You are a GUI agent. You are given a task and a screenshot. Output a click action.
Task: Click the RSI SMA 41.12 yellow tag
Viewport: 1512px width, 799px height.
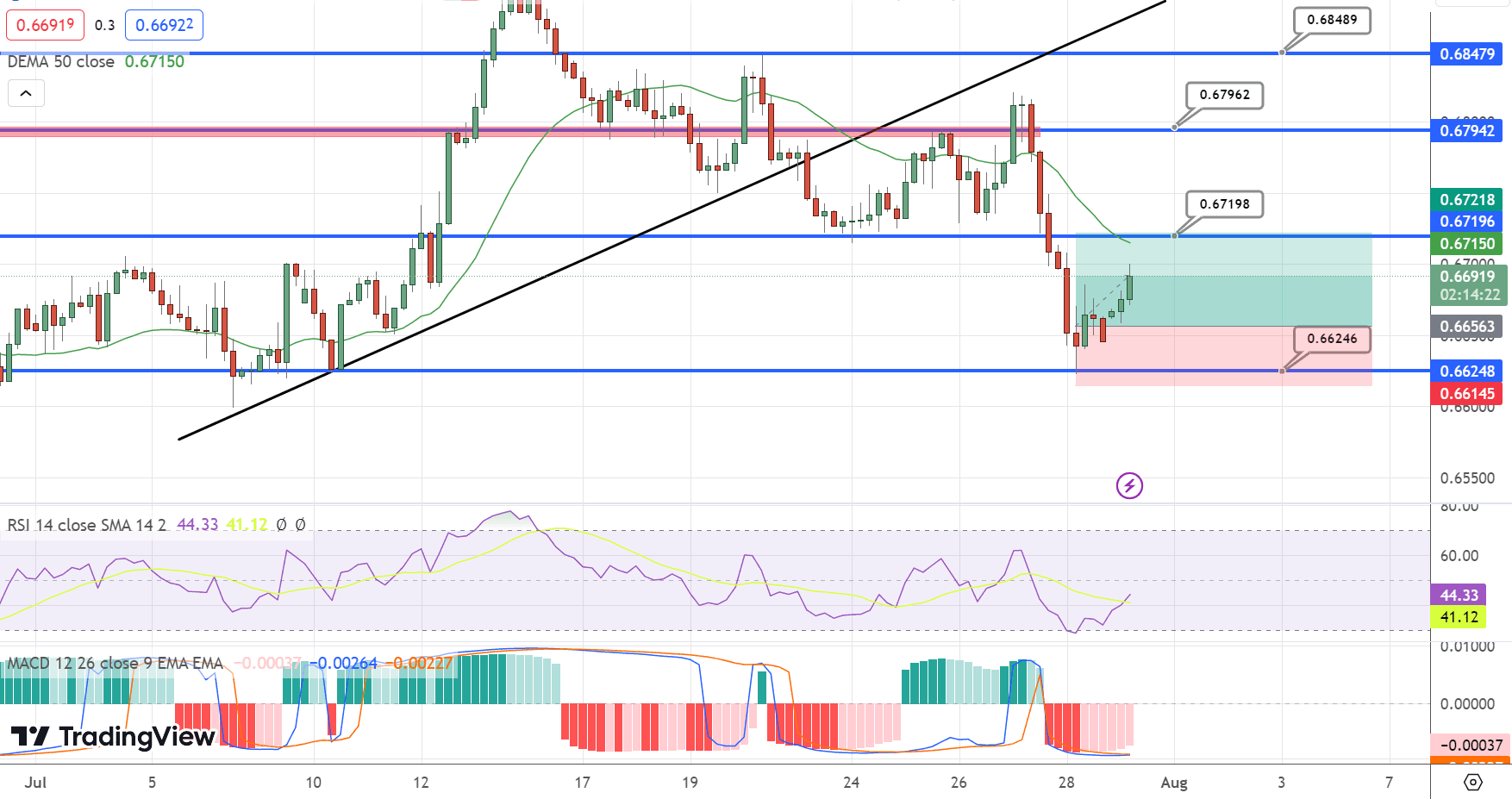point(1459,617)
